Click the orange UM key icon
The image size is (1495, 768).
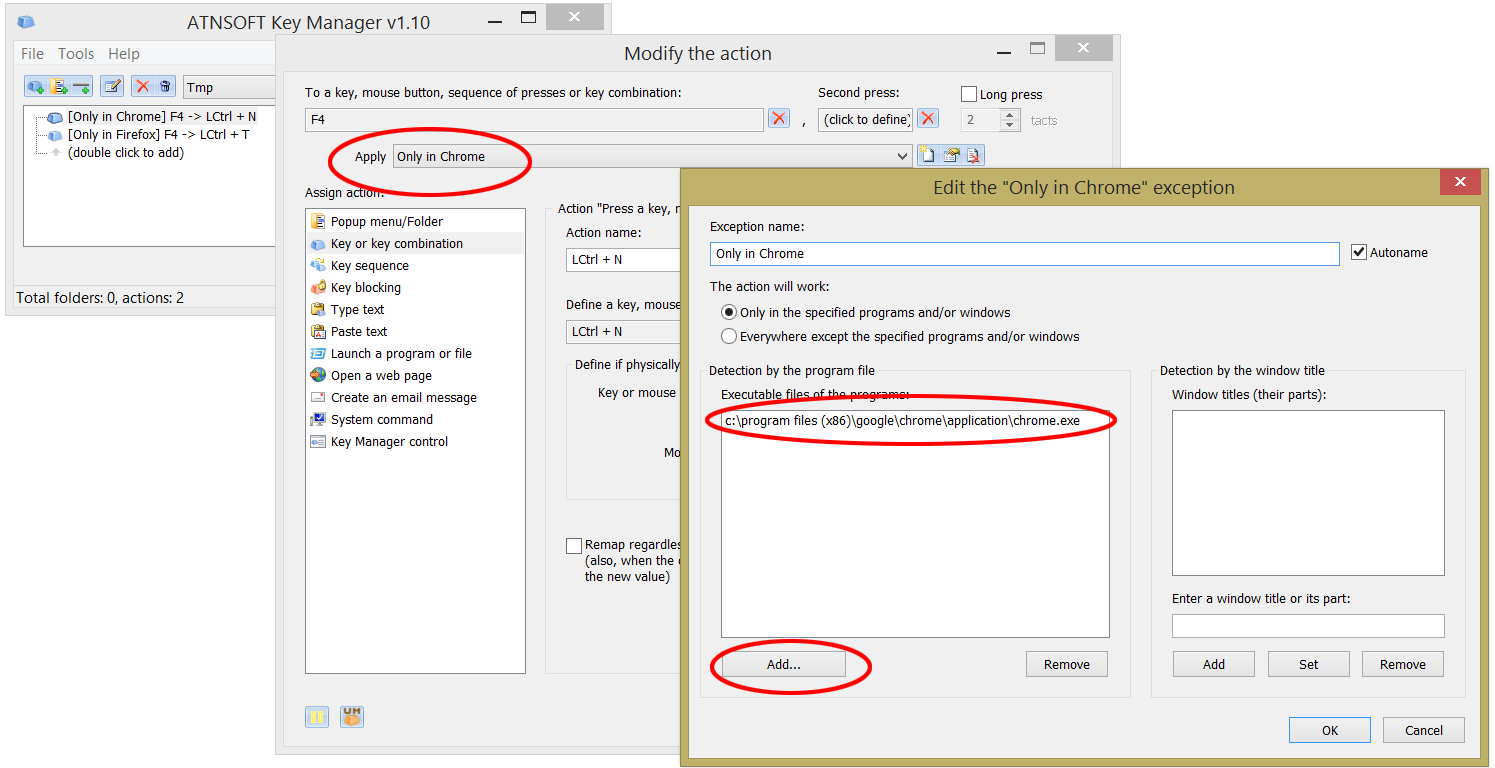[351, 717]
